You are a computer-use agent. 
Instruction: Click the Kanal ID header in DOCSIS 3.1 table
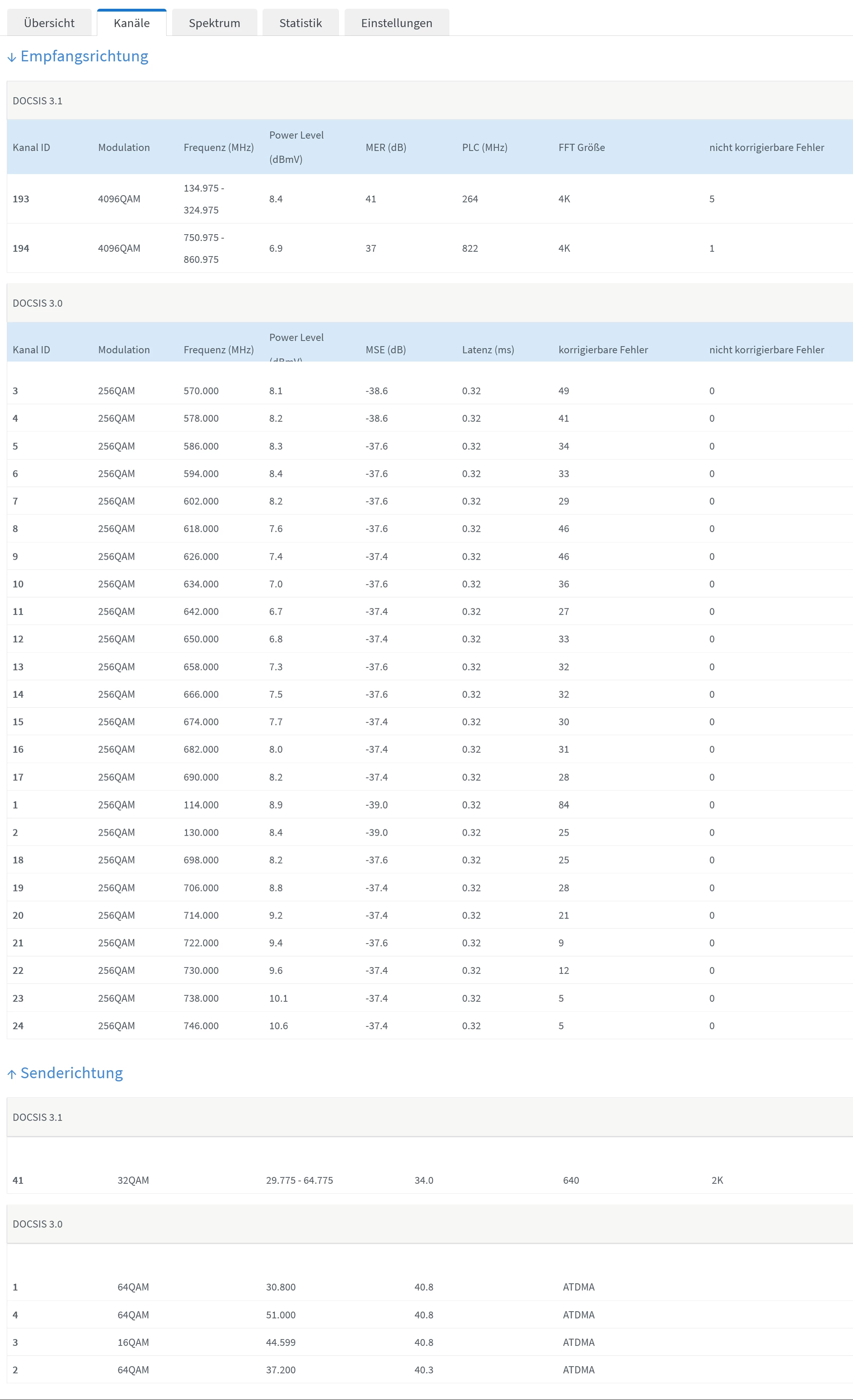(x=31, y=147)
